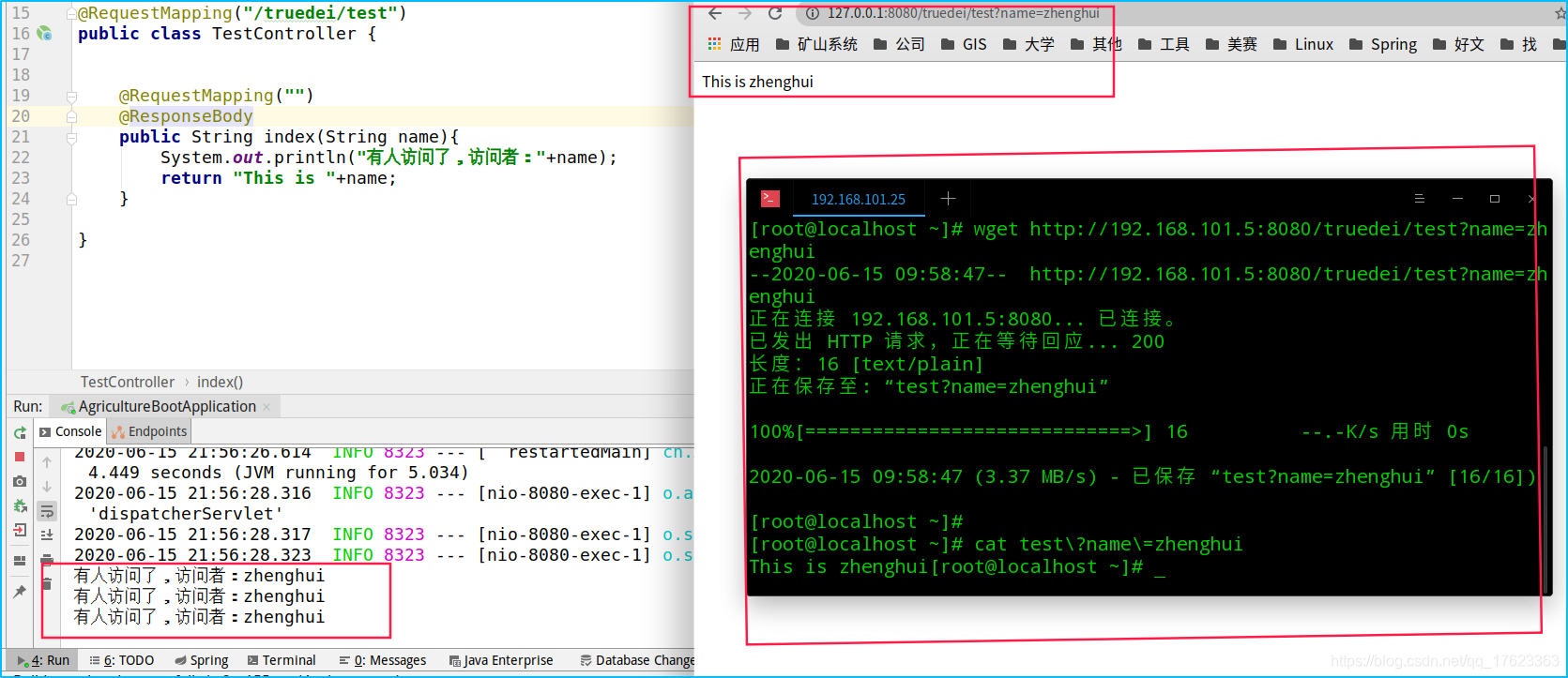1568x678 pixels.
Task: Open the 大学 bookmark folder
Action: coord(1028,44)
